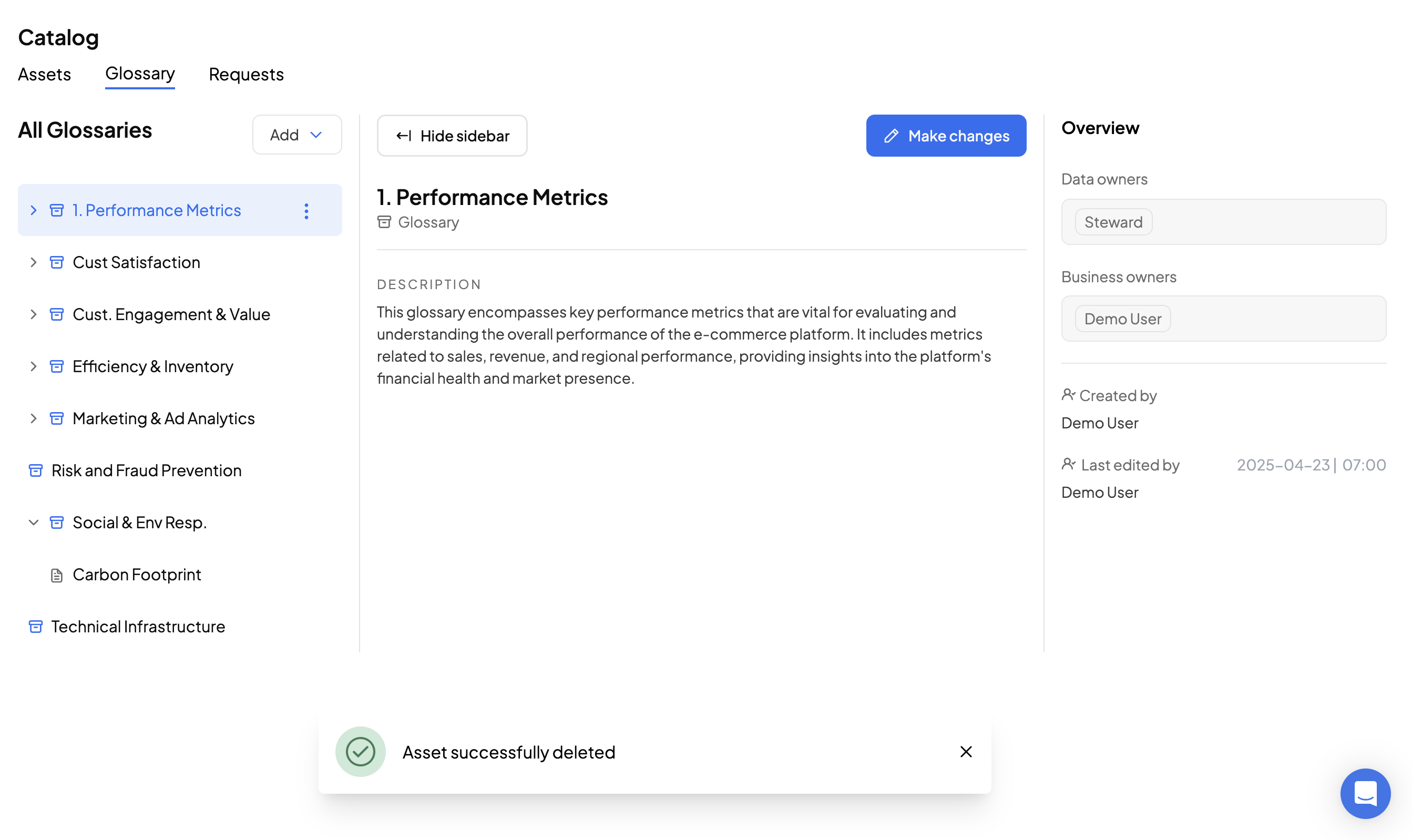Open the three-dot menu for Performance Metrics

coord(306,211)
